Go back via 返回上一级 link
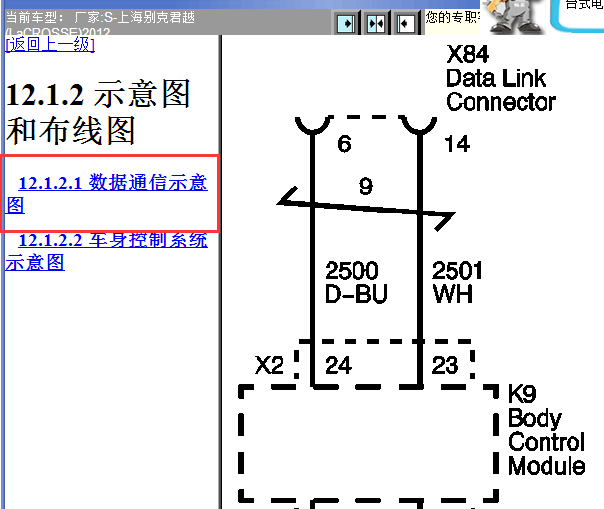 tap(50, 44)
